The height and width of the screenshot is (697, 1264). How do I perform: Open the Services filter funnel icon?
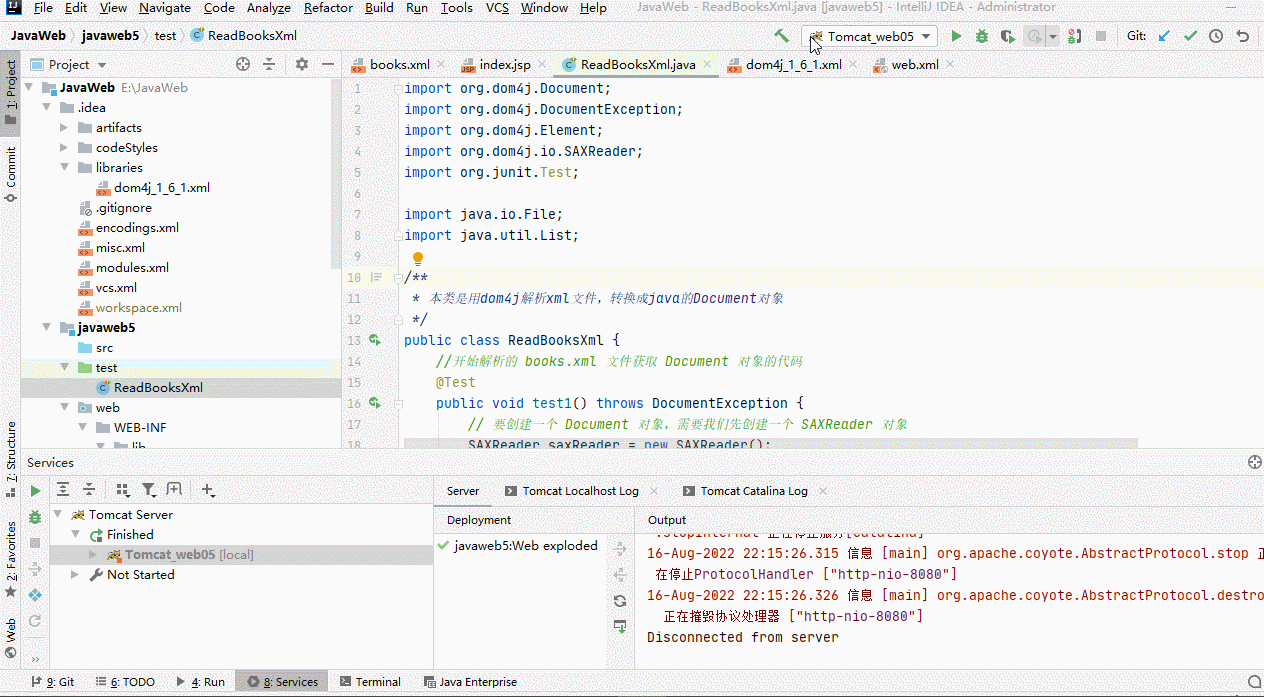(149, 490)
